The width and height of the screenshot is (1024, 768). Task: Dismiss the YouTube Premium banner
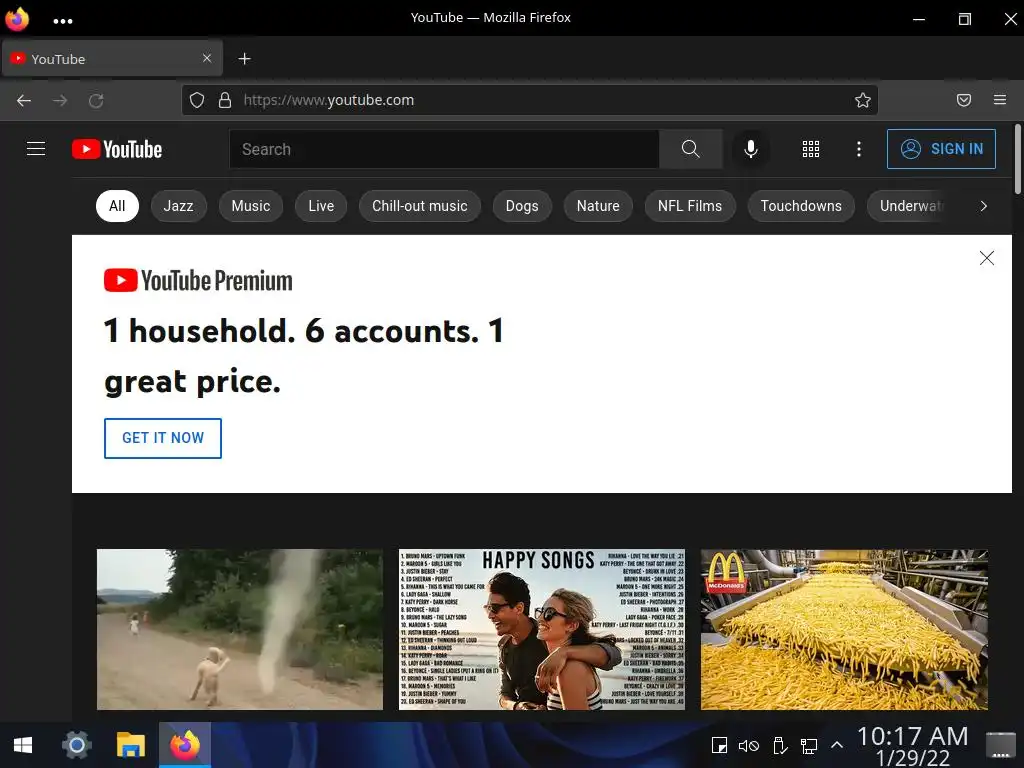(987, 258)
